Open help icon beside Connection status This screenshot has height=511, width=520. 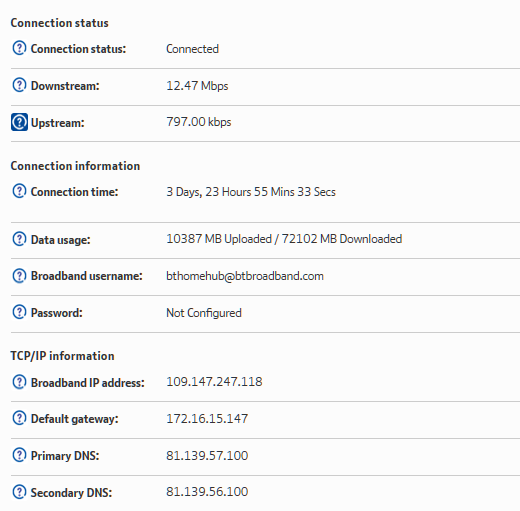[19, 48]
